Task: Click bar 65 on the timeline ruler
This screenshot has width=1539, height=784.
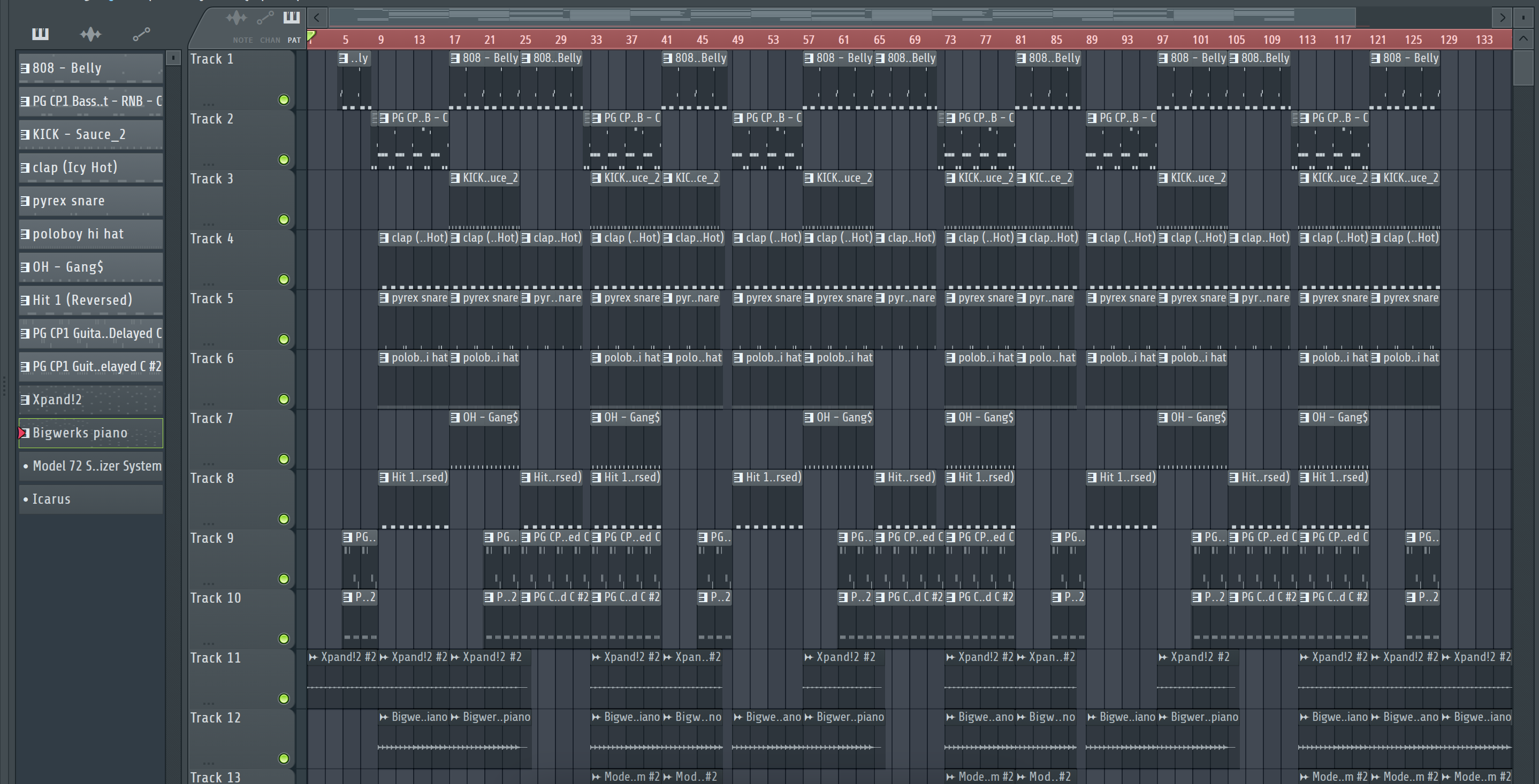Action: 879,40
